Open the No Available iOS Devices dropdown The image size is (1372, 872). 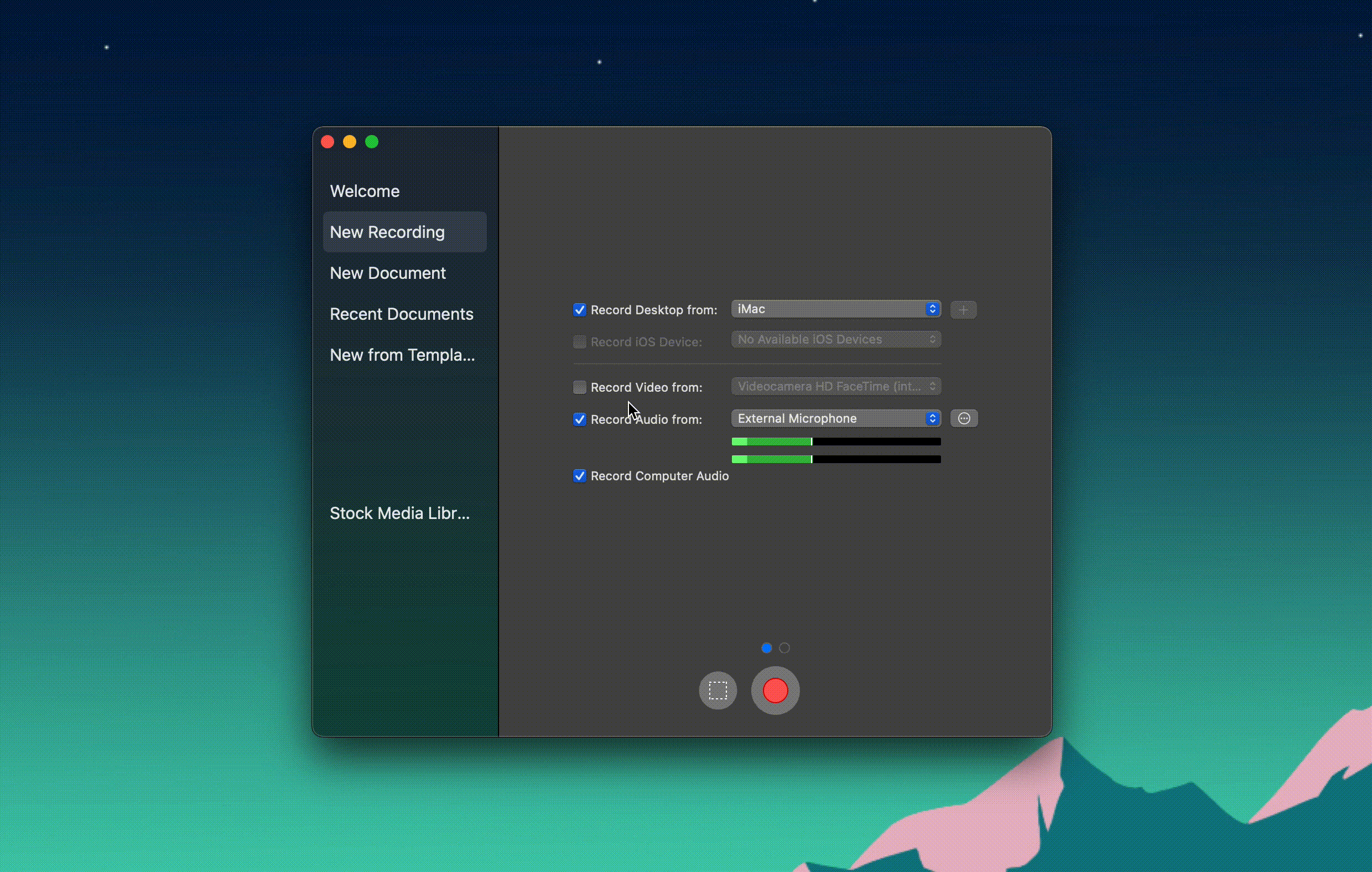835,340
